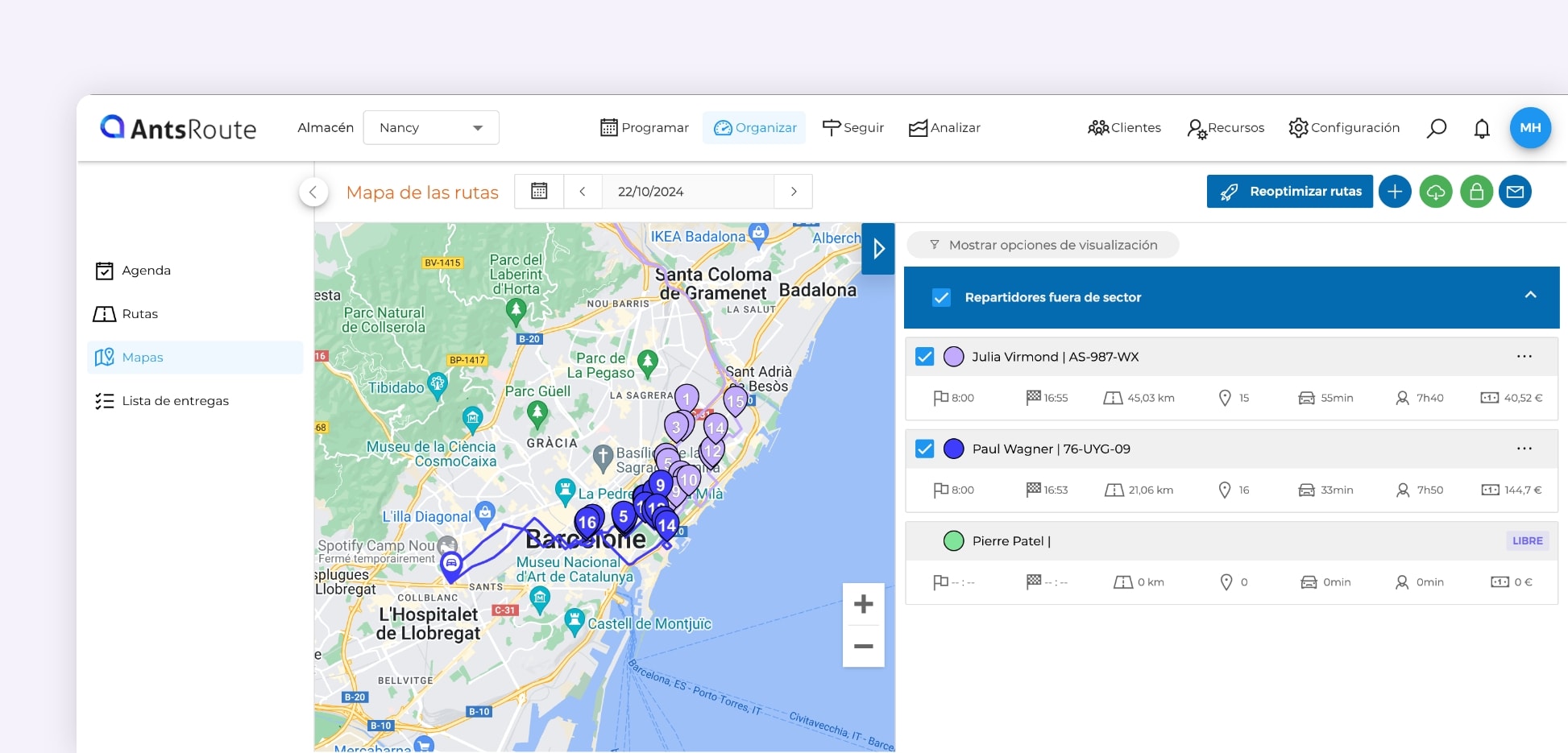
Task: Uncheck the Repartidores fuera de sector checkbox
Action: [941, 297]
